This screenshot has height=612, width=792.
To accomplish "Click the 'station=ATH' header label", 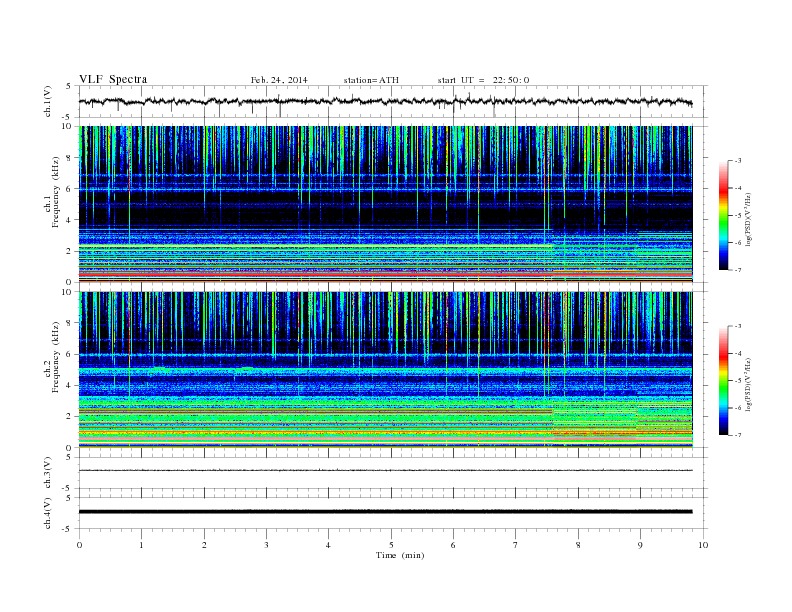I will click(371, 80).
